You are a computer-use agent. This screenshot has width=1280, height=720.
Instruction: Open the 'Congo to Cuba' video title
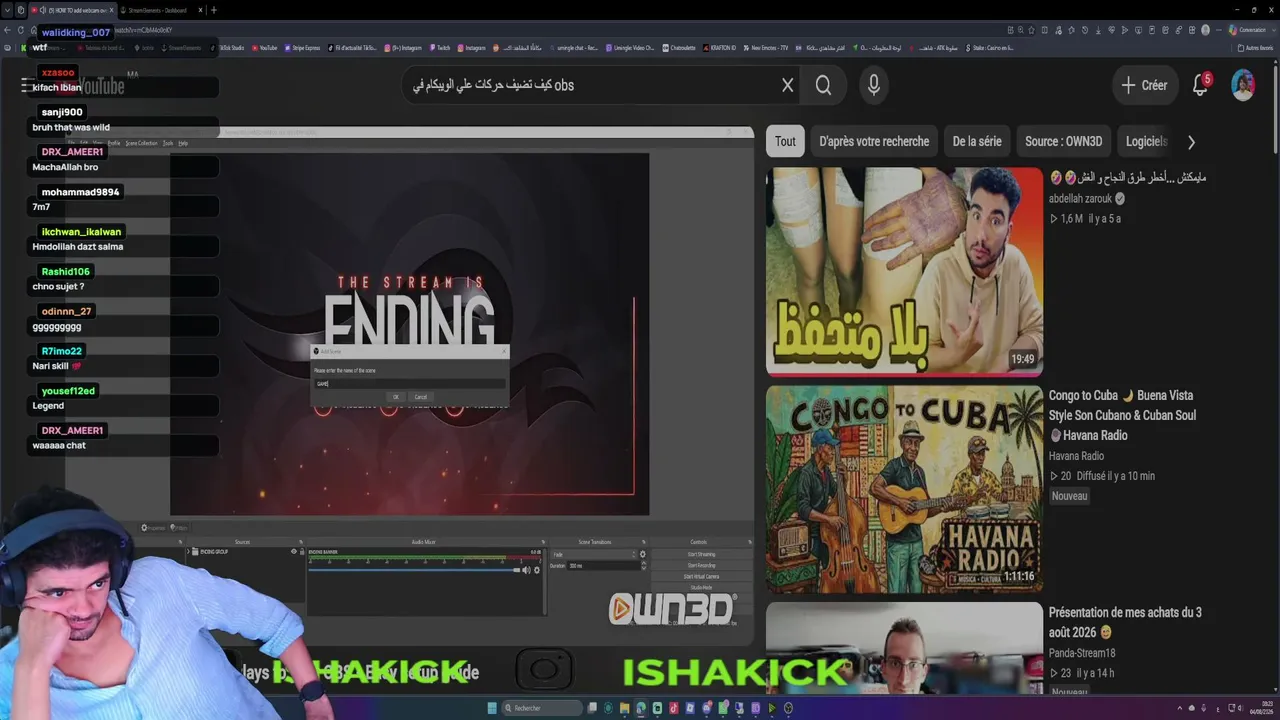[x=1122, y=415]
